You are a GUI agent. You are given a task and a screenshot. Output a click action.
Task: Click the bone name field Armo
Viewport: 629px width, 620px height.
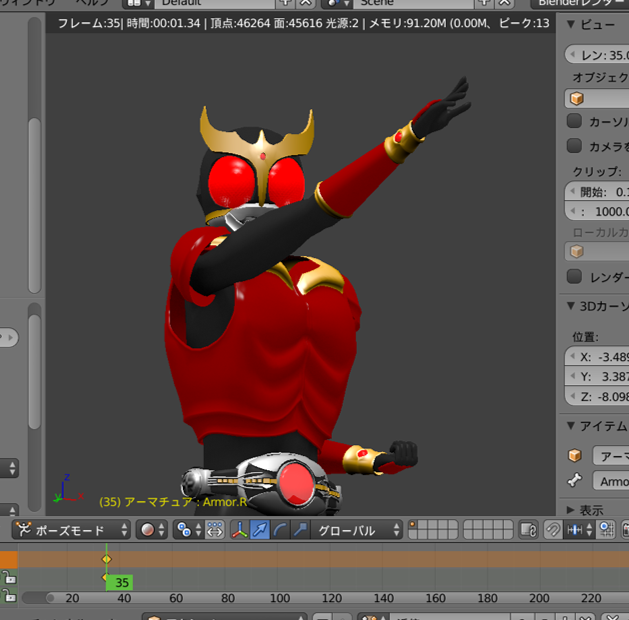click(x=611, y=481)
